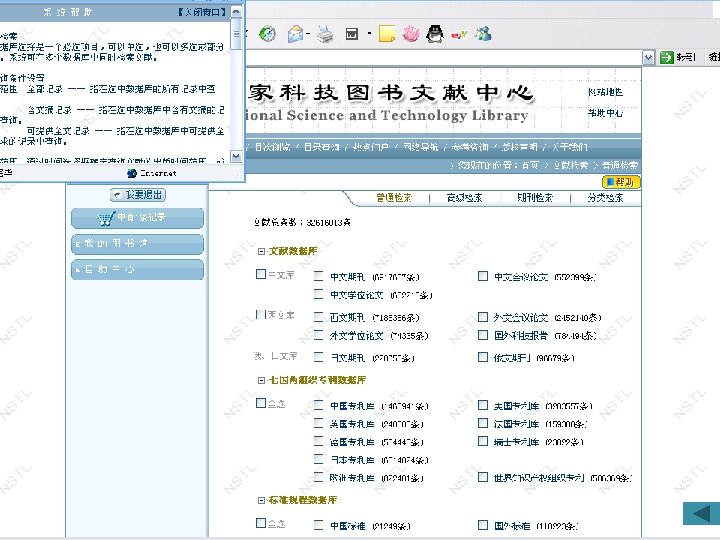720x540 pixels.
Task: Tick the select-all checkbox for the patent databases
Action: click(x=261, y=403)
